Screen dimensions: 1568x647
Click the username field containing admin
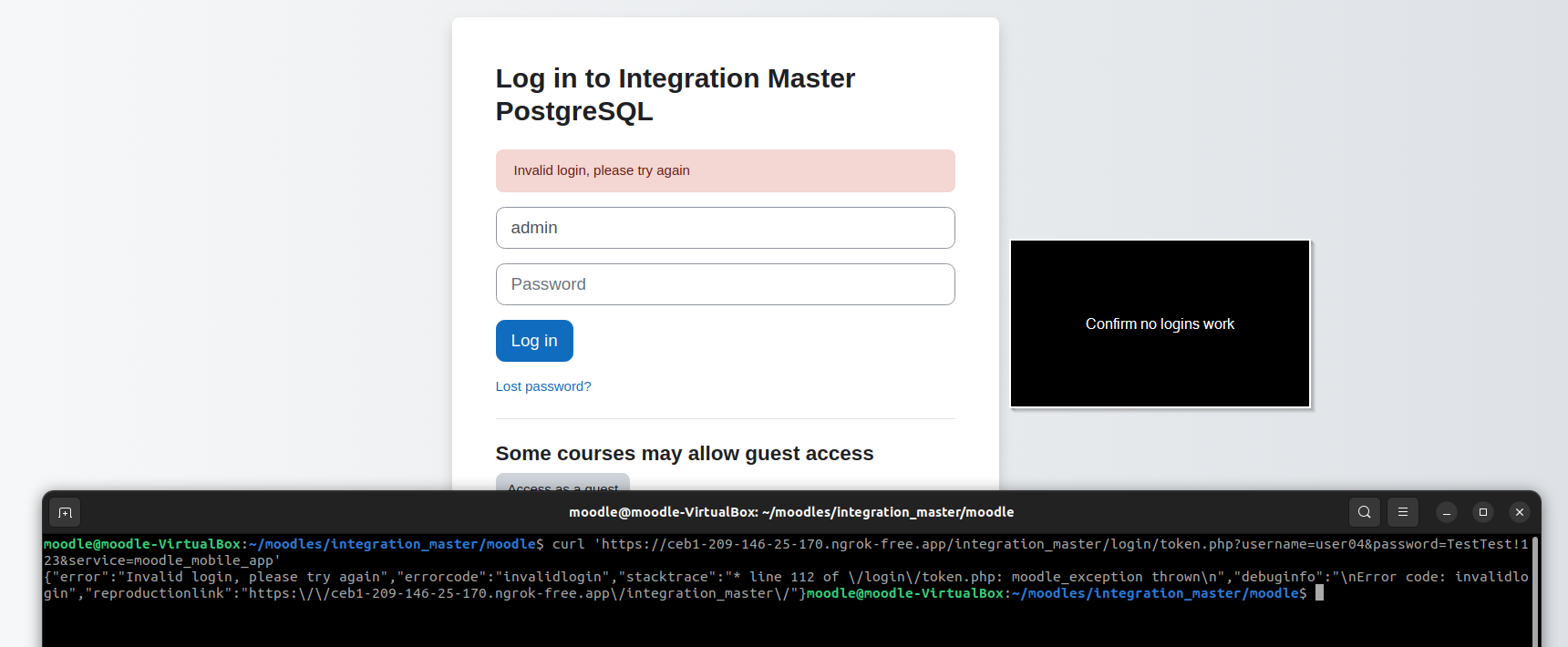[725, 228]
